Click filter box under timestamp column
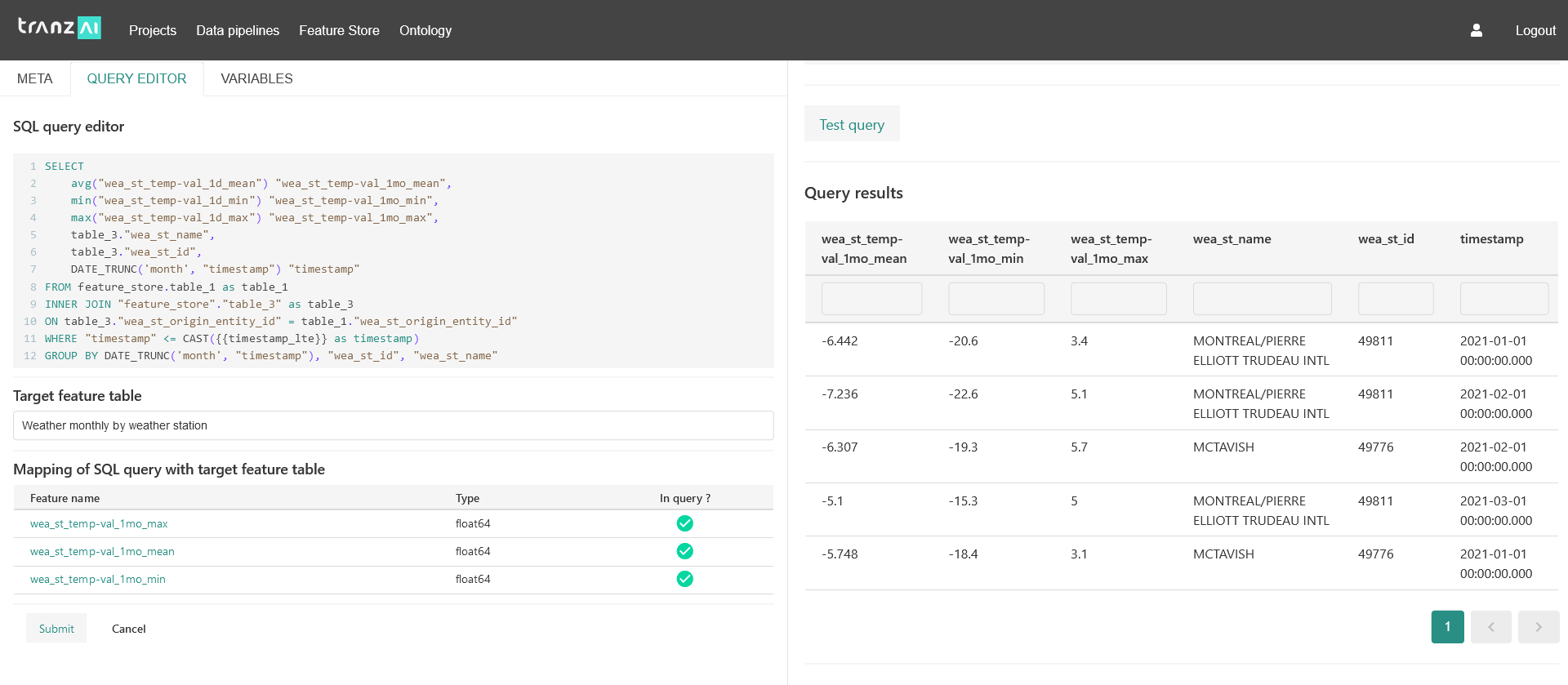The width and height of the screenshot is (1568, 685). 1504,299
